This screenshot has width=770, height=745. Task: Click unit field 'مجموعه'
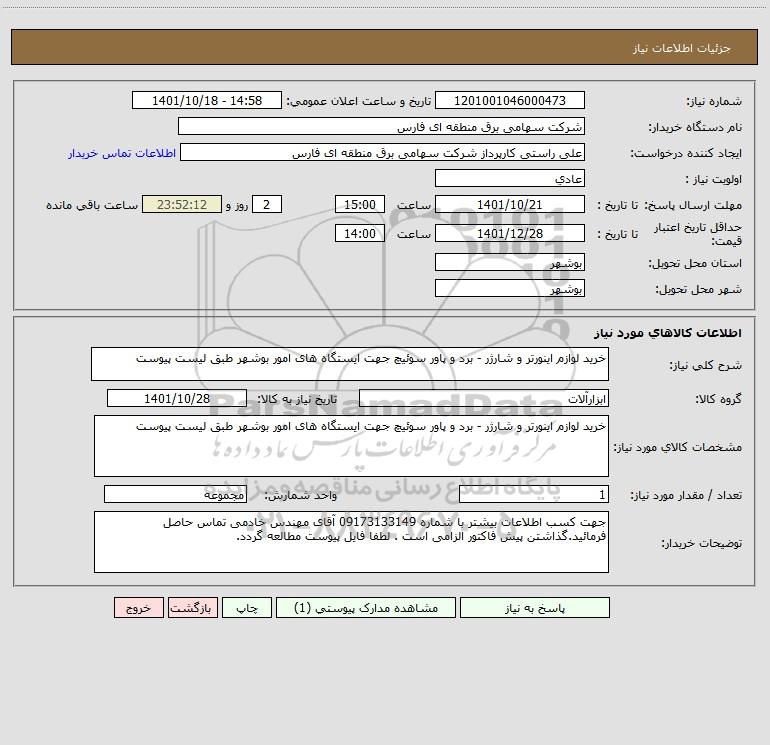point(175,495)
